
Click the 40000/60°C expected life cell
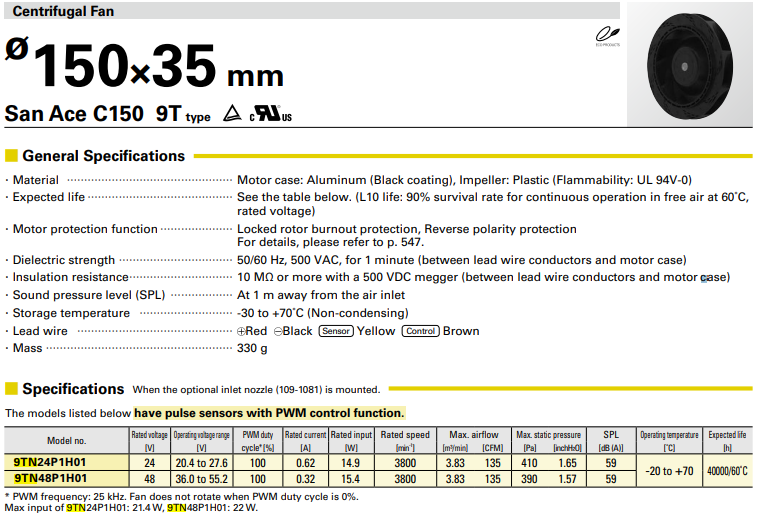(x=727, y=471)
